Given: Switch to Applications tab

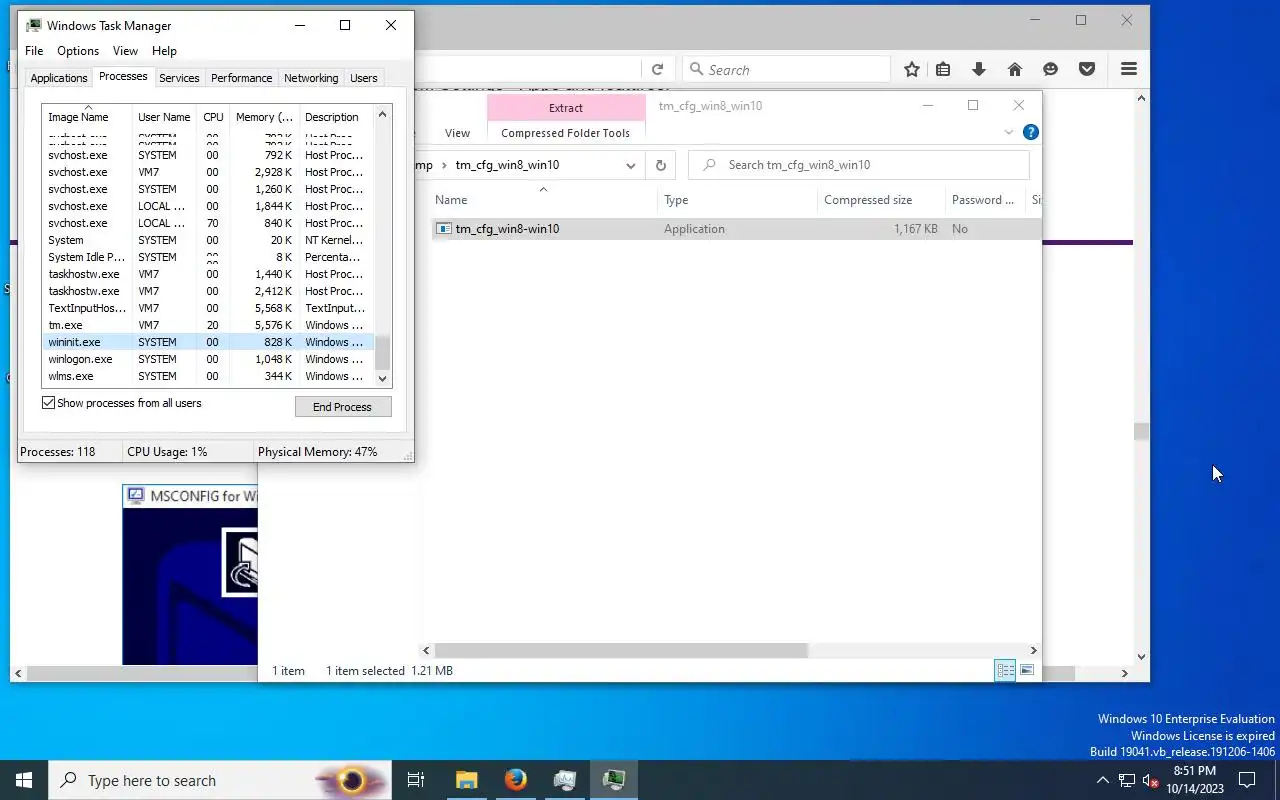Looking at the screenshot, I should click(59, 78).
